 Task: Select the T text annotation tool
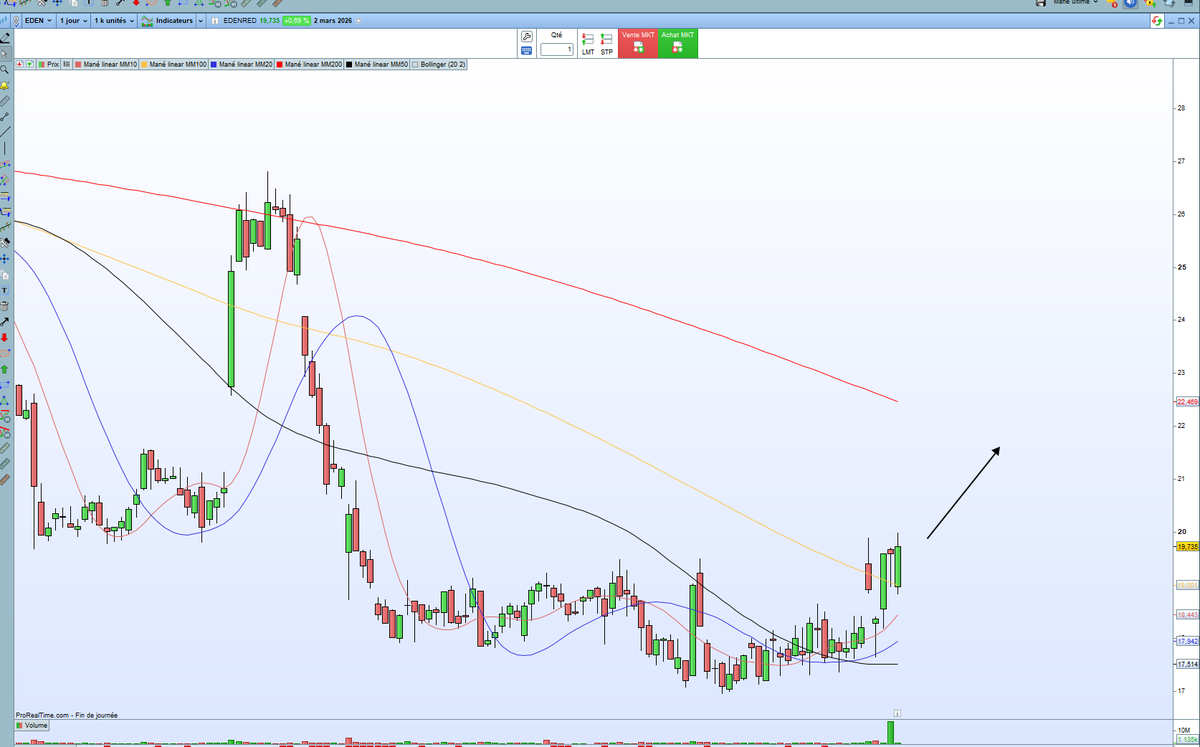(6, 290)
